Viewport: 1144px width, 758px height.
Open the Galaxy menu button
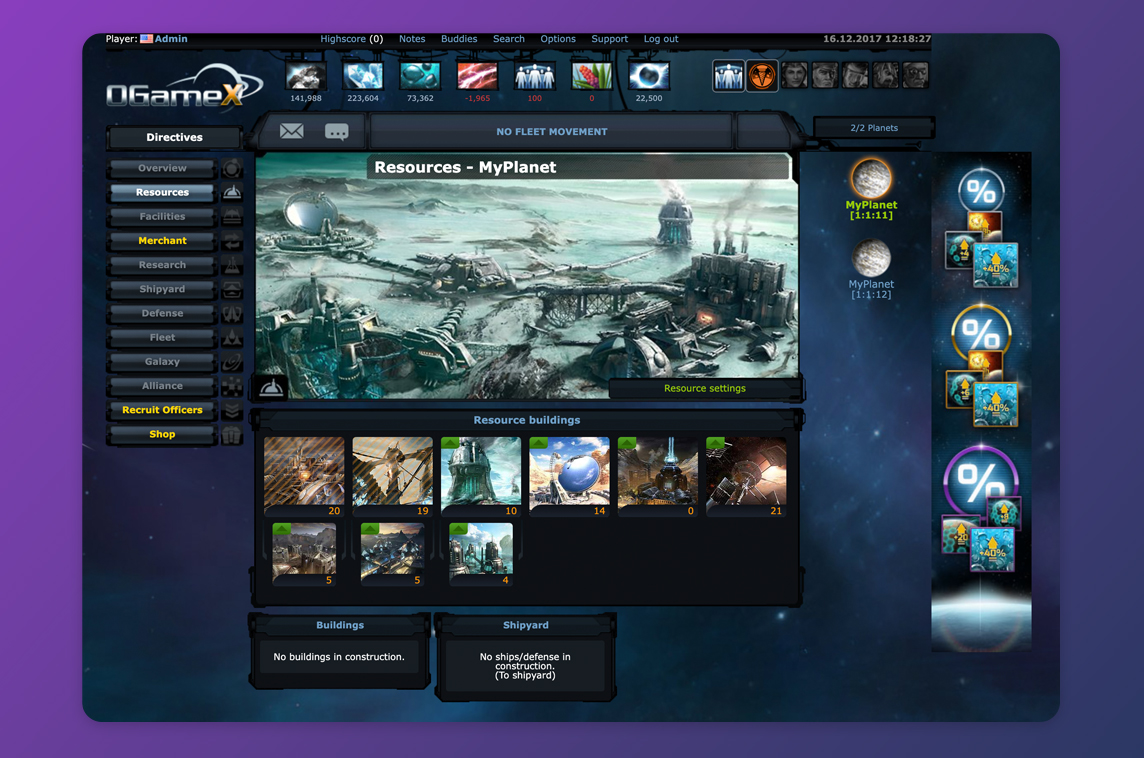162,361
